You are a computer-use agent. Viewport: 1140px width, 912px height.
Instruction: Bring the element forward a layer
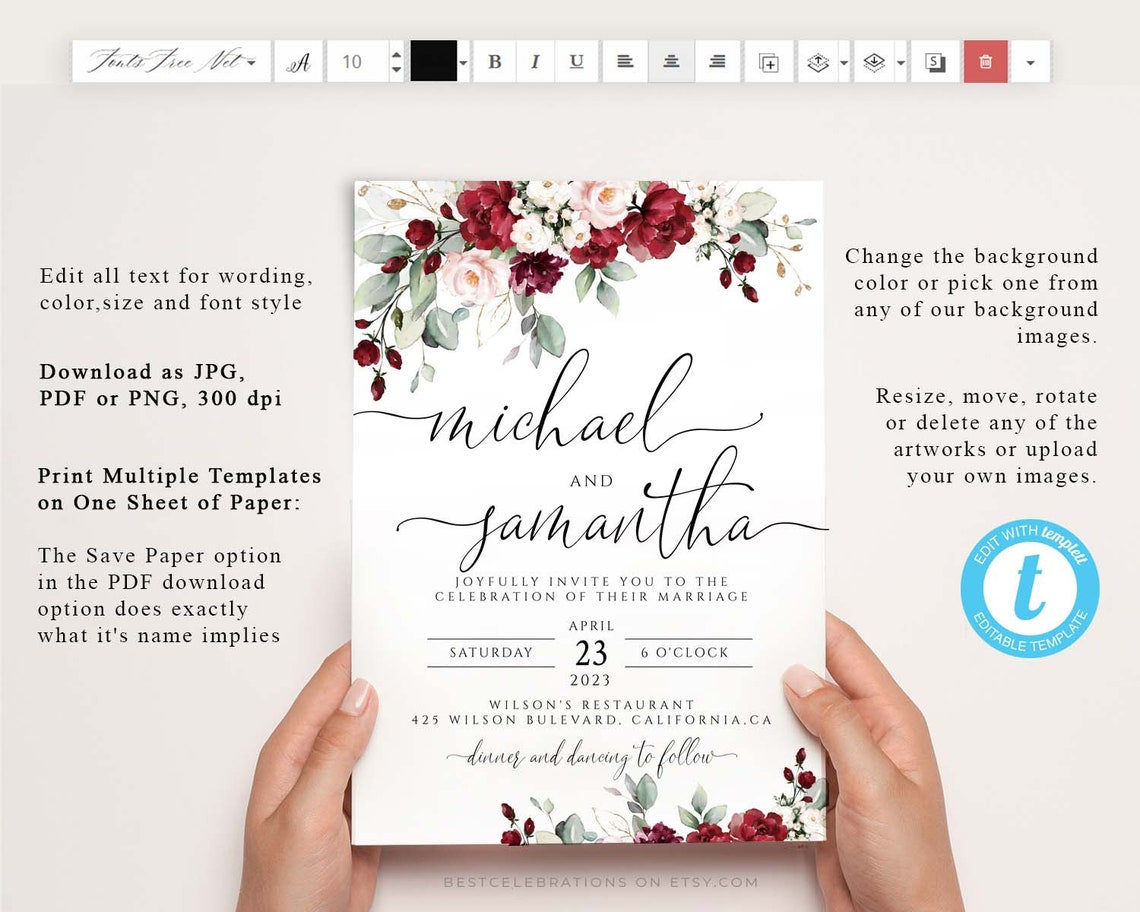[x=817, y=61]
